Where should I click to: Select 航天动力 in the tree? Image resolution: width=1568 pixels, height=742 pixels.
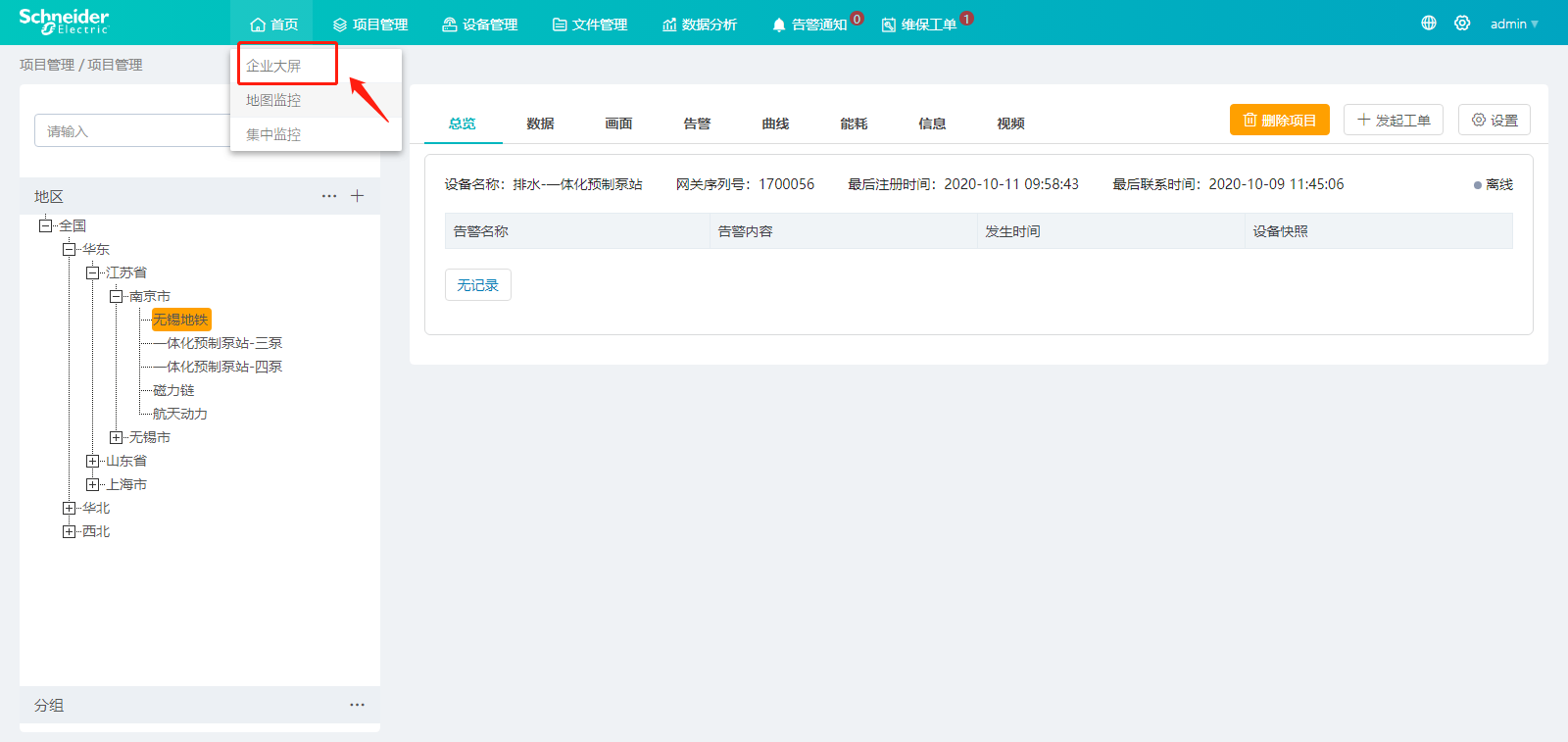click(180, 414)
